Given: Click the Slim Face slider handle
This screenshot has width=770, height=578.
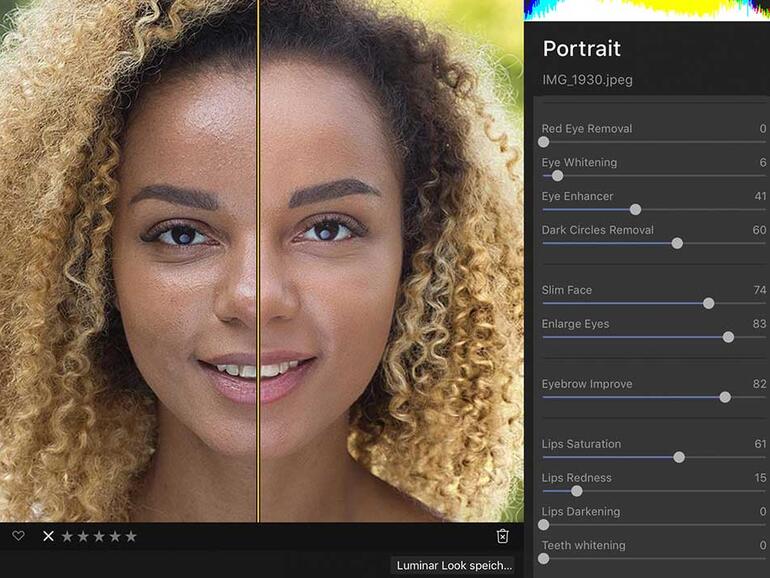Looking at the screenshot, I should [x=709, y=303].
